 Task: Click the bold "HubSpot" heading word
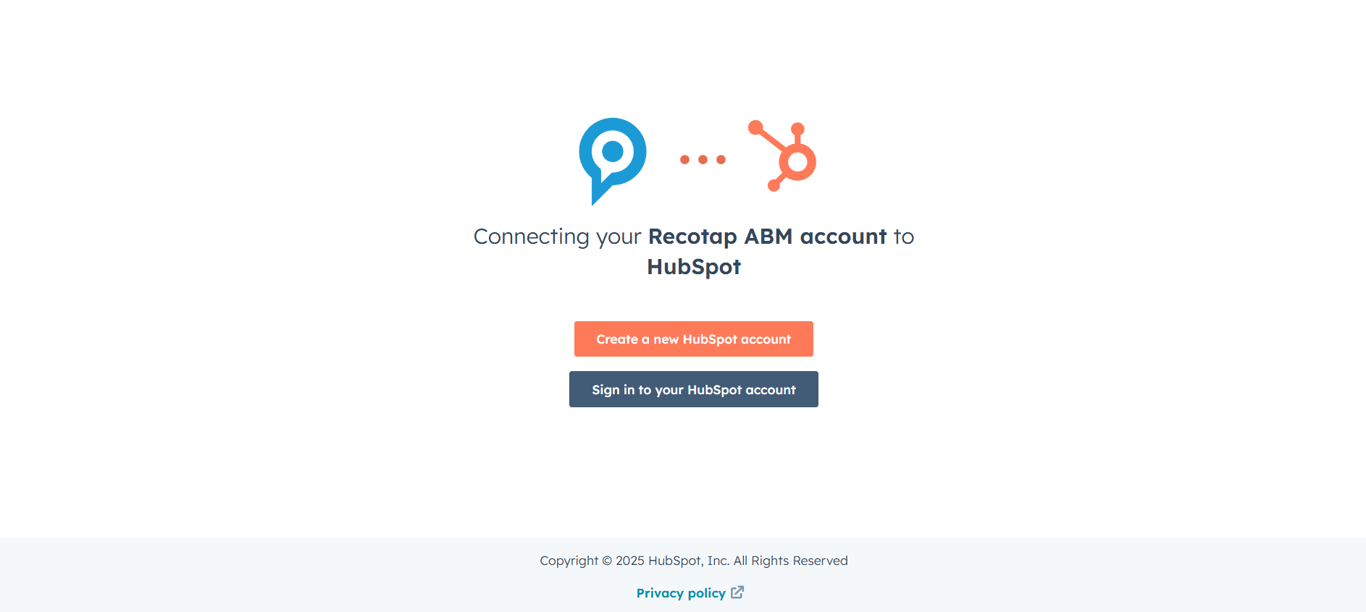click(x=693, y=267)
